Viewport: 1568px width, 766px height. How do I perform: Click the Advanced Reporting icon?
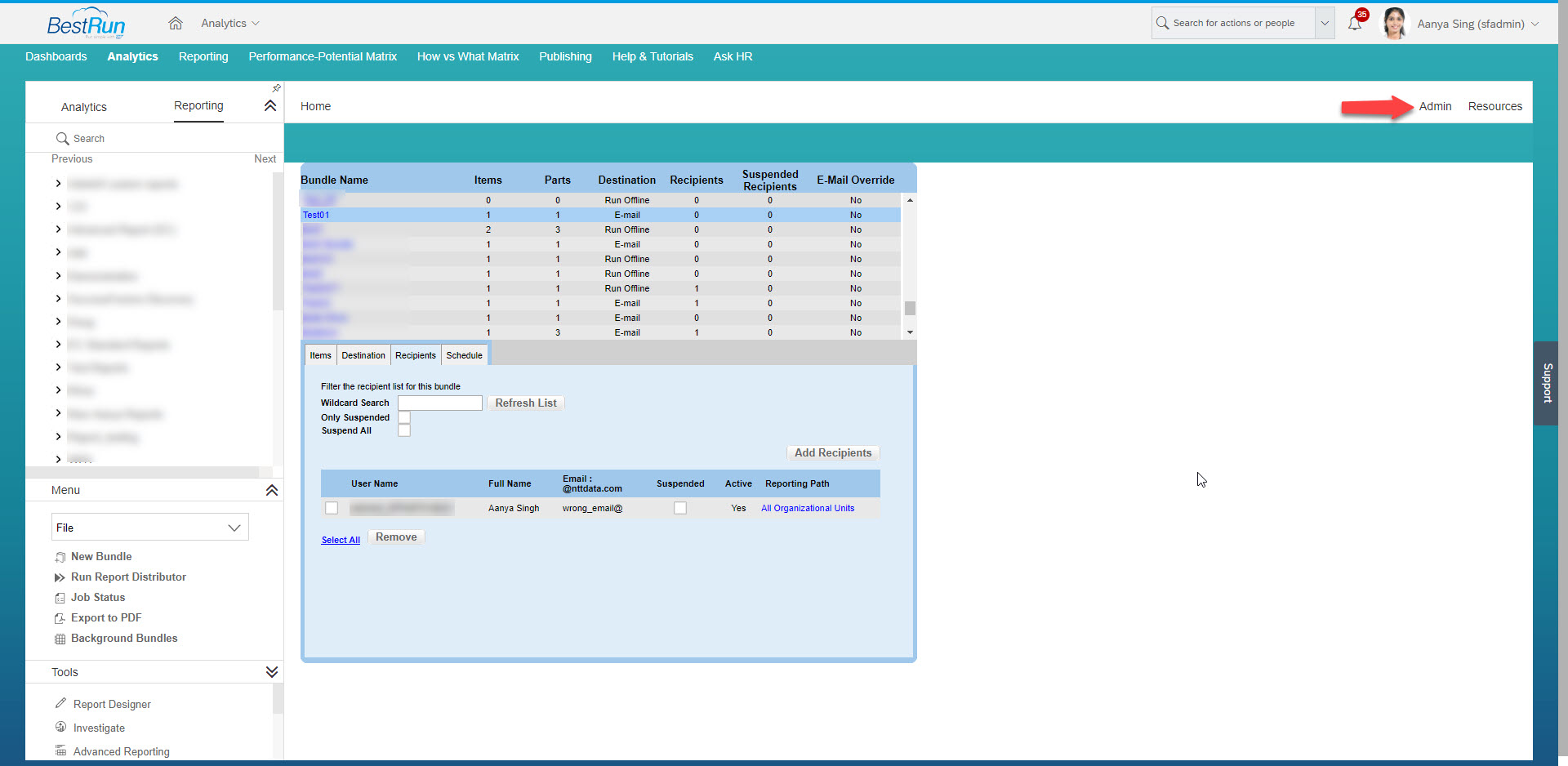tap(60, 750)
